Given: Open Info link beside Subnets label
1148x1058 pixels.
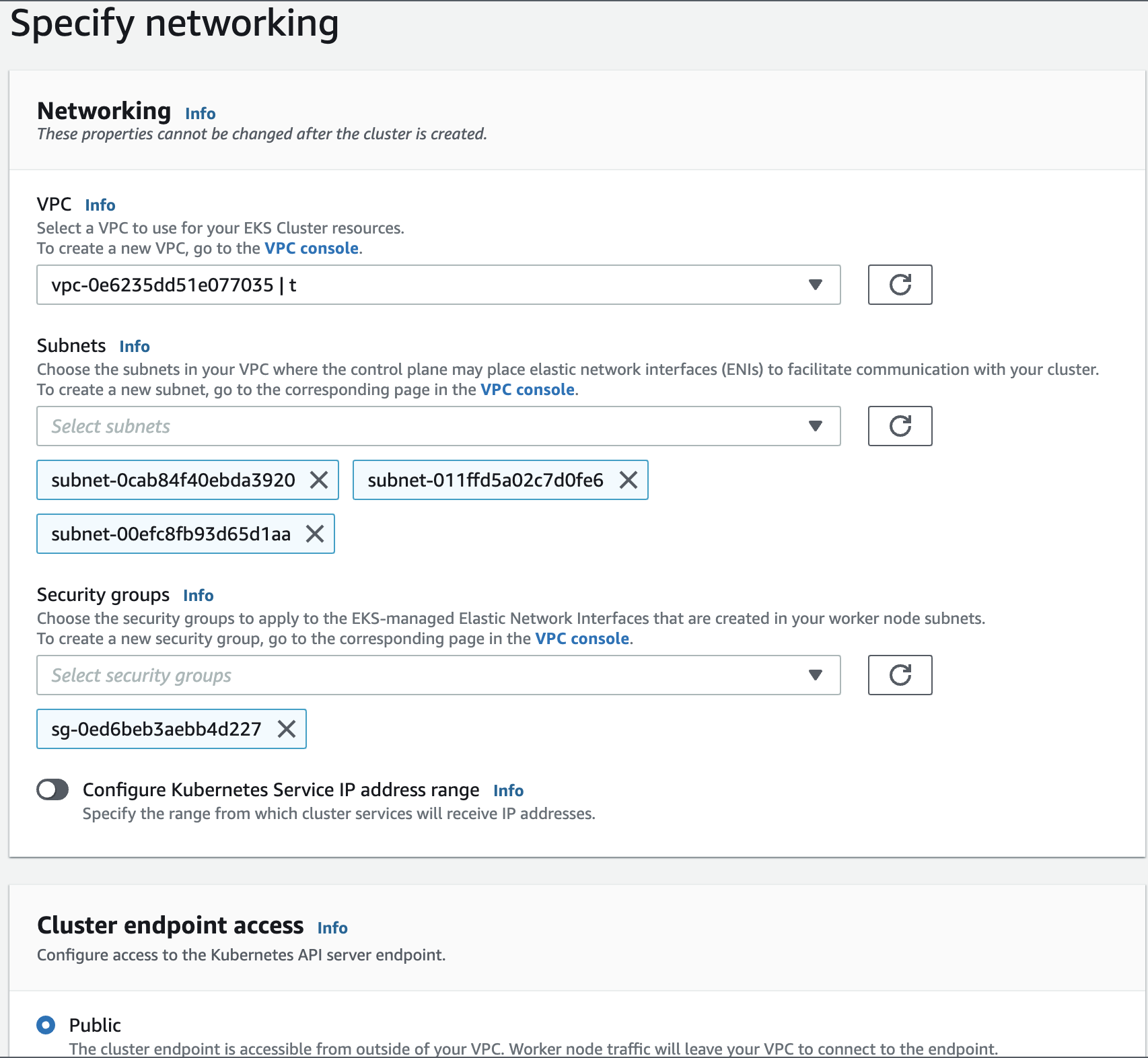Looking at the screenshot, I should tap(135, 347).
